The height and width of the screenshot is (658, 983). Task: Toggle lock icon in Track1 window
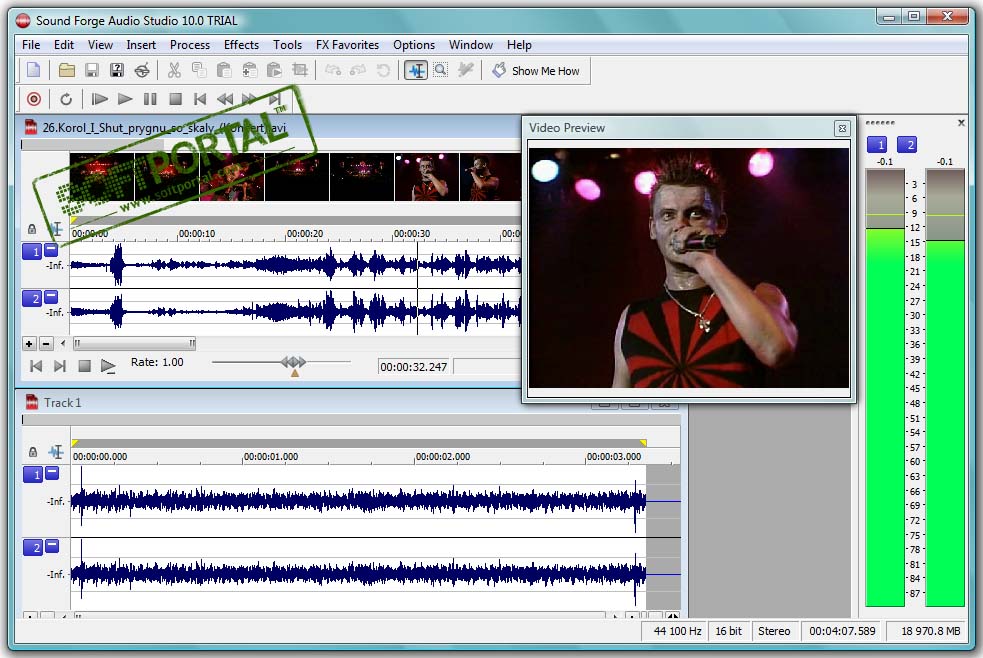pos(33,452)
